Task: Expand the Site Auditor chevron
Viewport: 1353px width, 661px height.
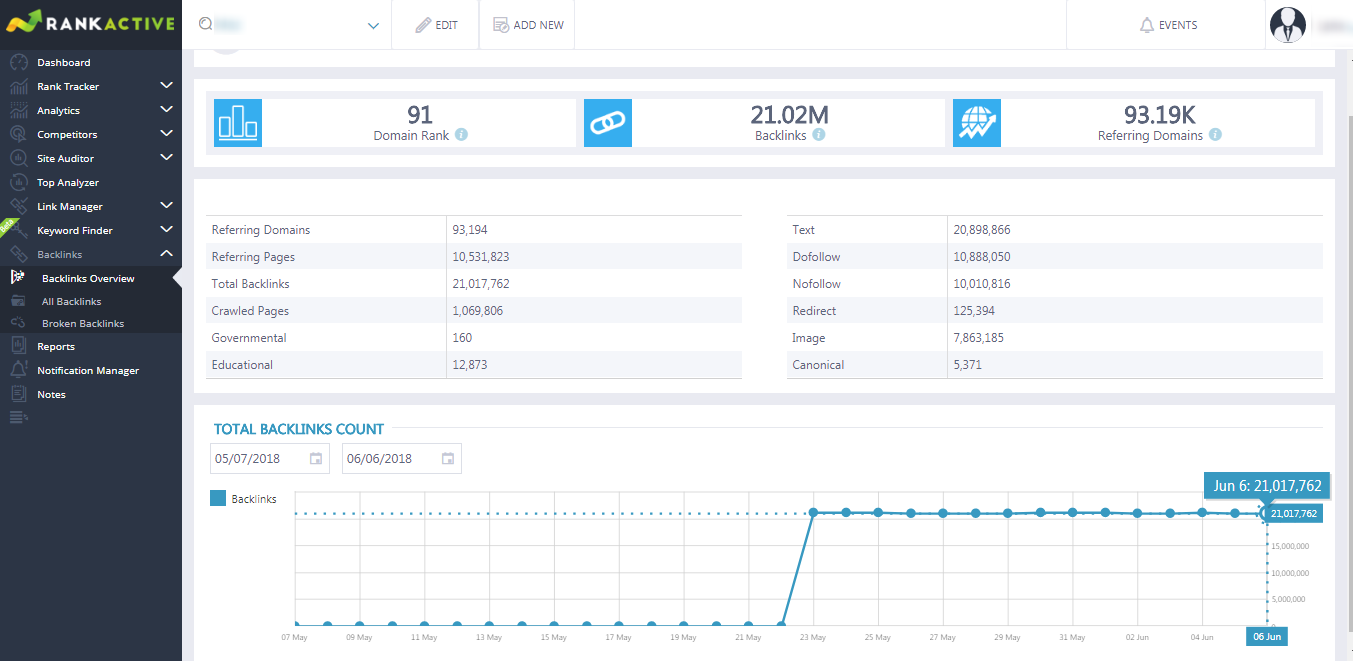Action: pos(167,158)
